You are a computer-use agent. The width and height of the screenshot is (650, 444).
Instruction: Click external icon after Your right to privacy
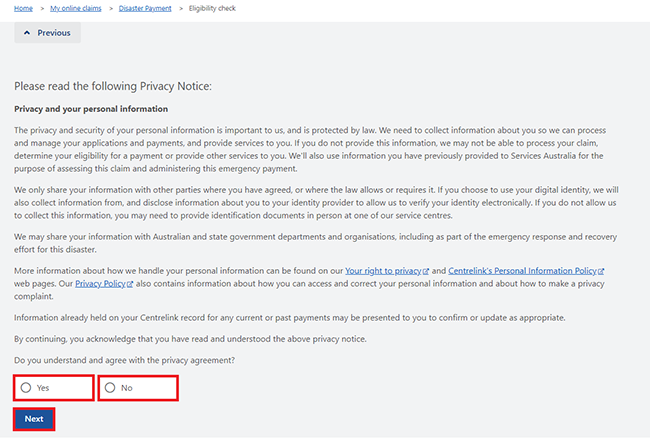pyautogui.click(x=426, y=271)
